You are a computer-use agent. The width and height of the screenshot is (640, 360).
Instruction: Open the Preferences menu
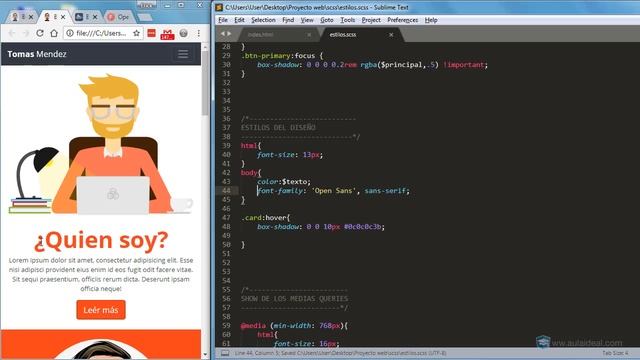pyautogui.click(x=402, y=20)
